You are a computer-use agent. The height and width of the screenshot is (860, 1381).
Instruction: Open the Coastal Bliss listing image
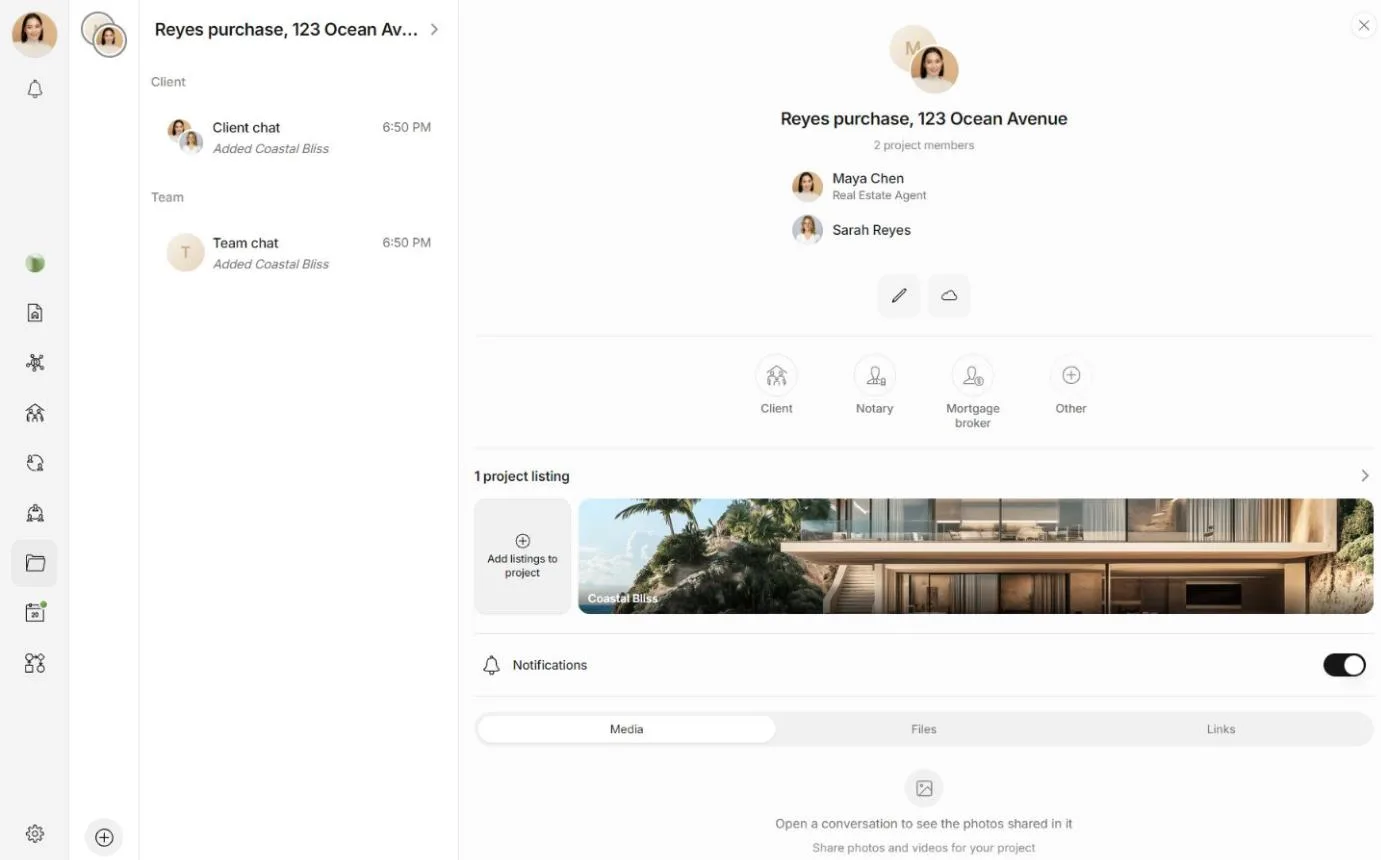coord(976,556)
